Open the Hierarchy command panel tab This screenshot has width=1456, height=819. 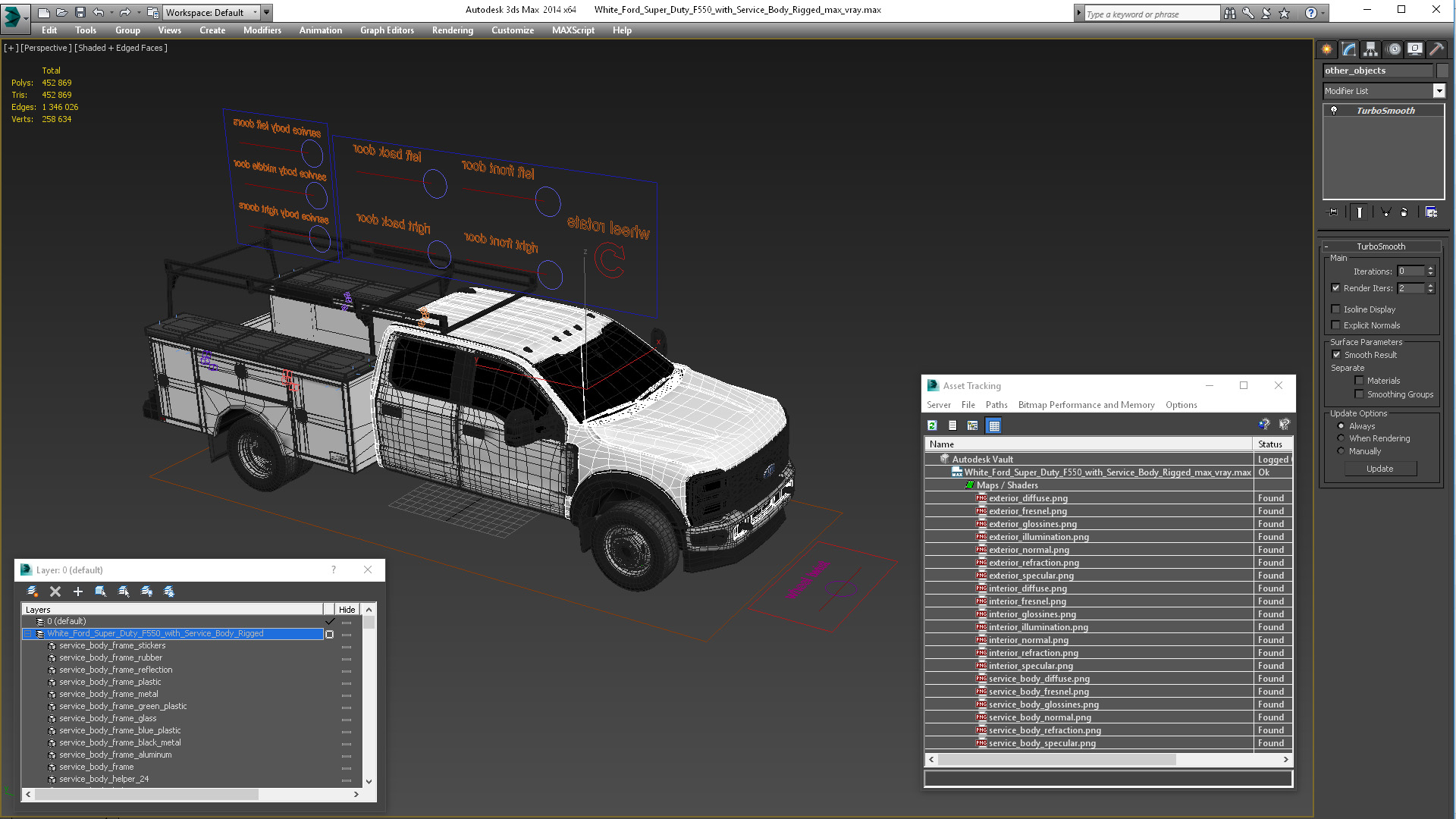point(1370,49)
